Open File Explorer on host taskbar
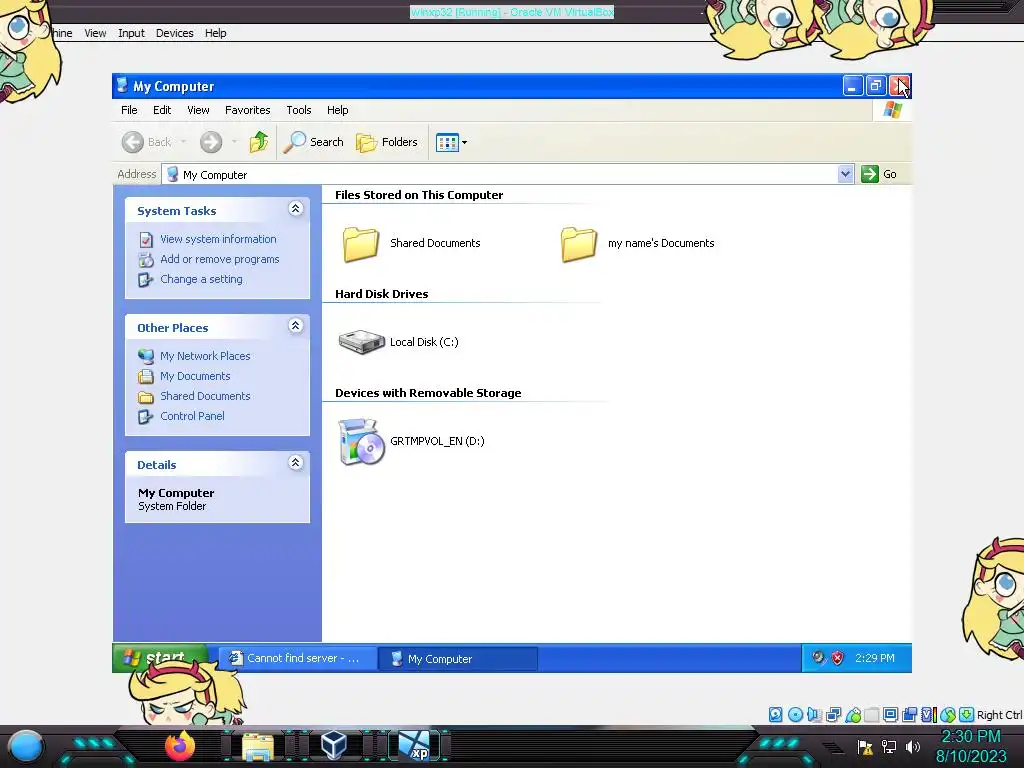 [258, 746]
